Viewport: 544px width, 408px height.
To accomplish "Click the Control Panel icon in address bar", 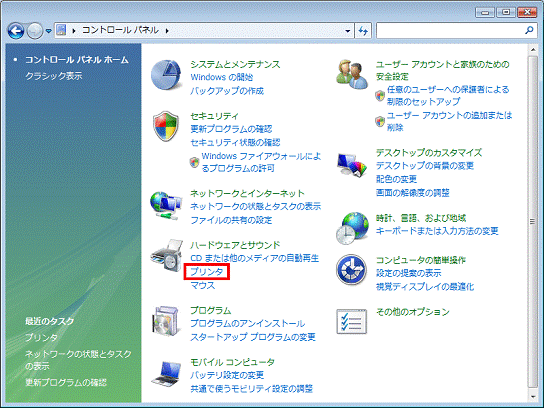I will (x=61, y=30).
